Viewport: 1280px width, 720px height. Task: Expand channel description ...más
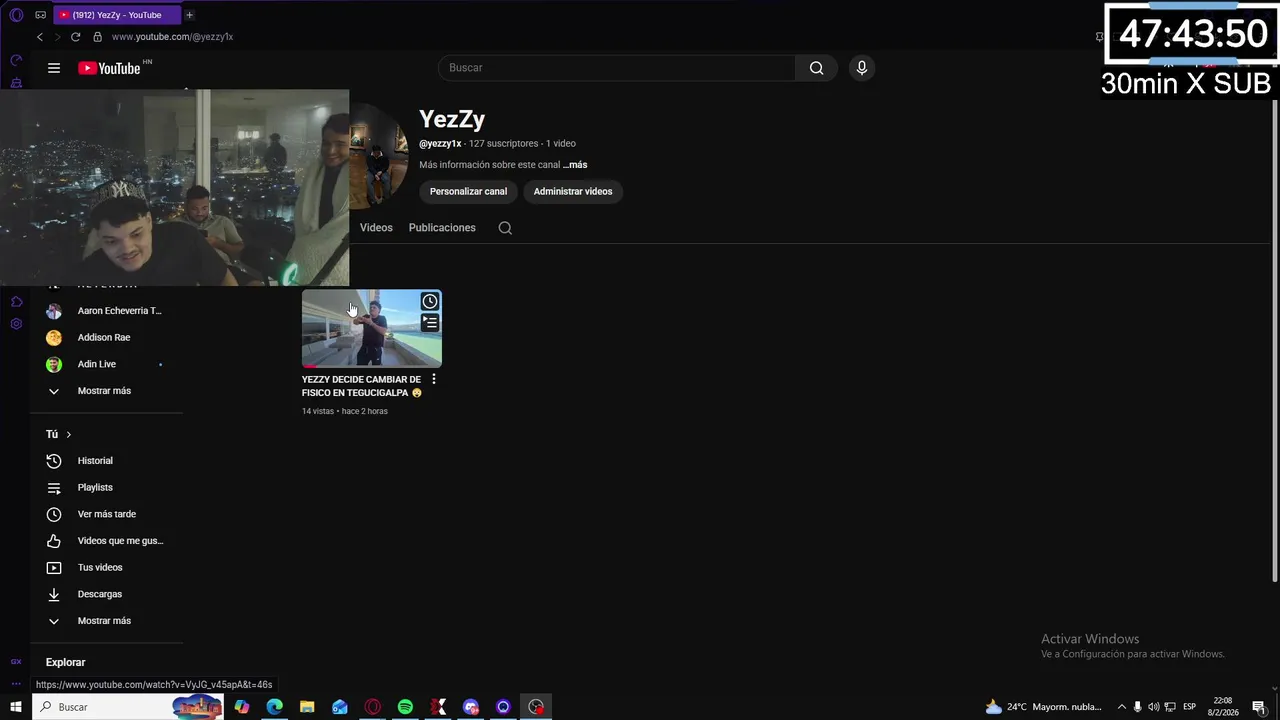pyautogui.click(x=575, y=165)
